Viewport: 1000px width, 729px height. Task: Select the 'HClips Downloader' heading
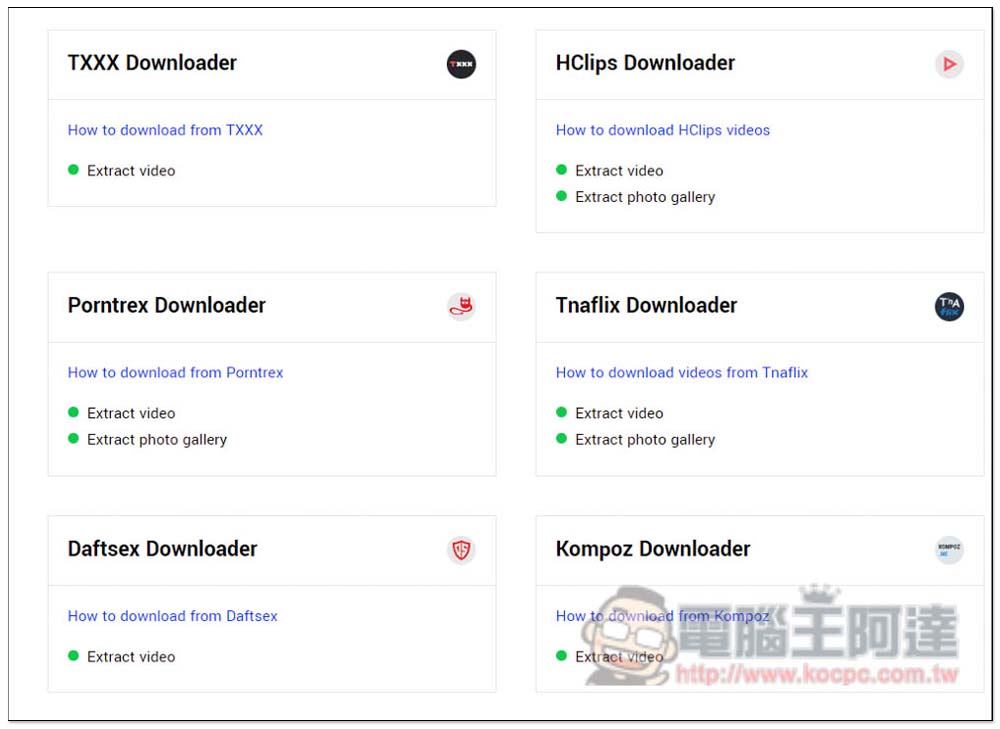(645, 63)
